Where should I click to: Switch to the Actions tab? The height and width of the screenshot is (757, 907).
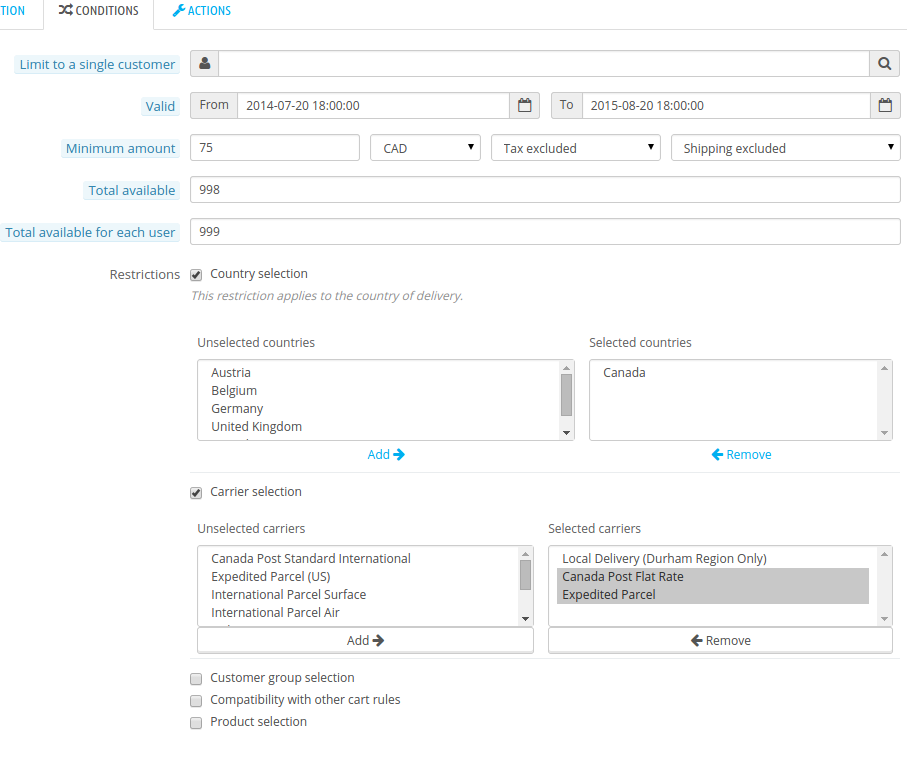(202, 11)
